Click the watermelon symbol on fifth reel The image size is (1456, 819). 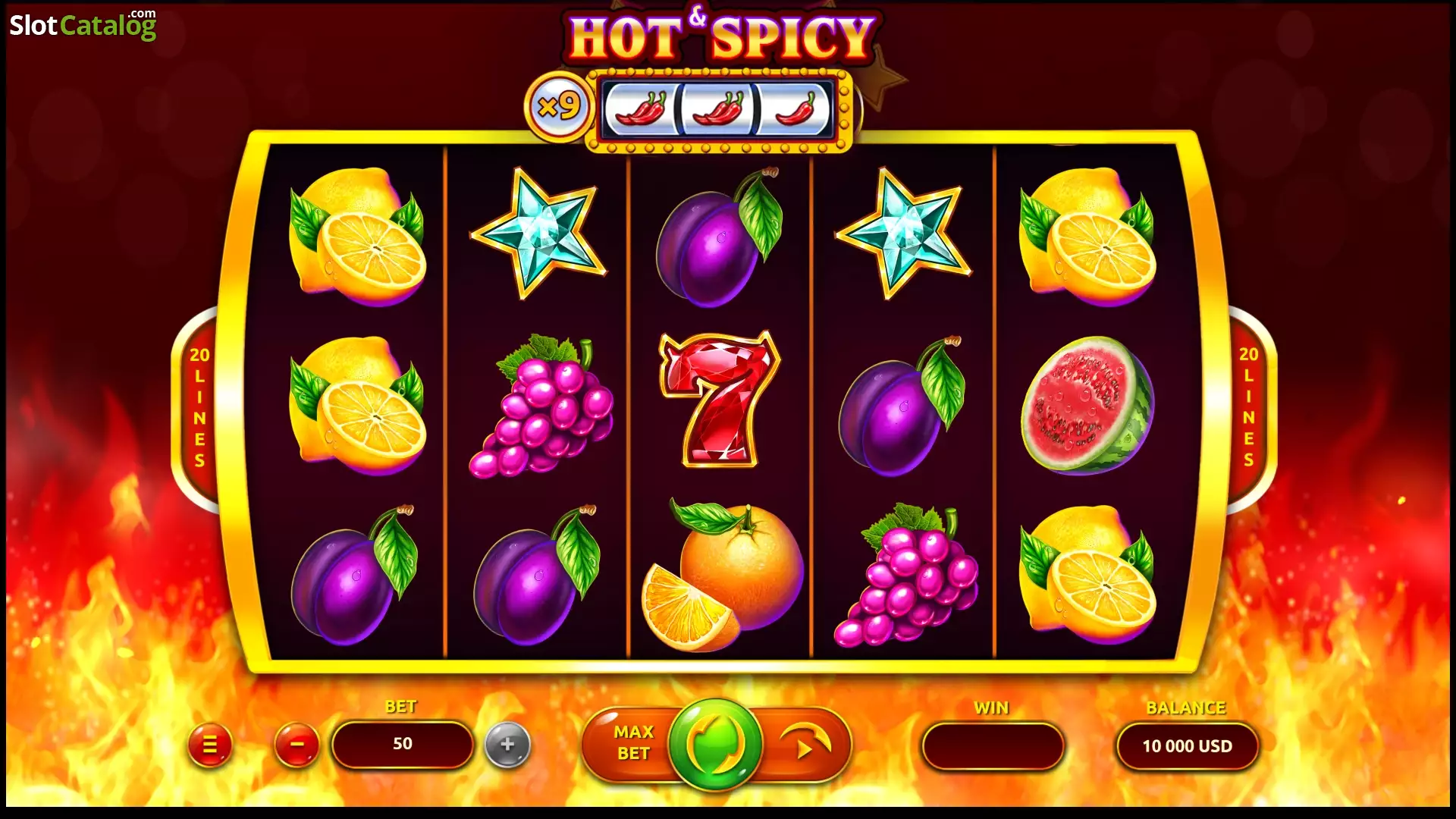tap(1088, 405)
